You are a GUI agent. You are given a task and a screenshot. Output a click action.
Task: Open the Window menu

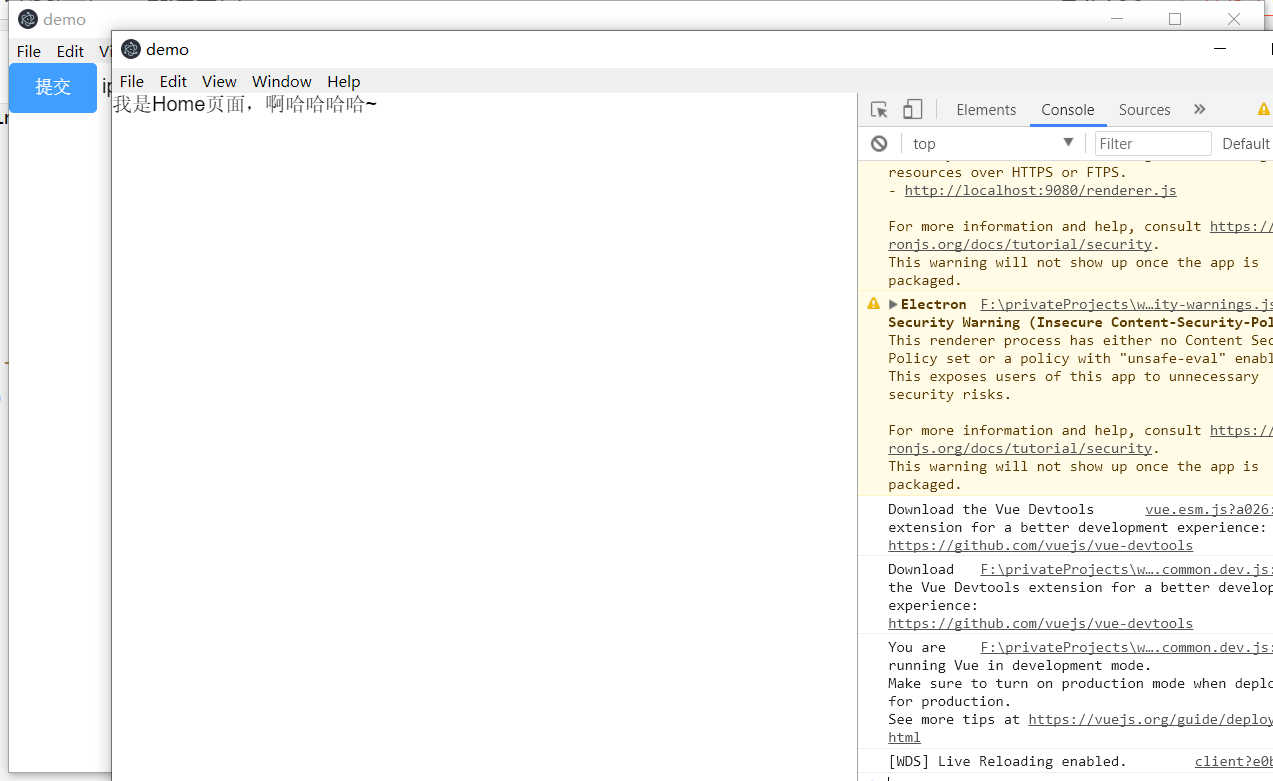282,82
